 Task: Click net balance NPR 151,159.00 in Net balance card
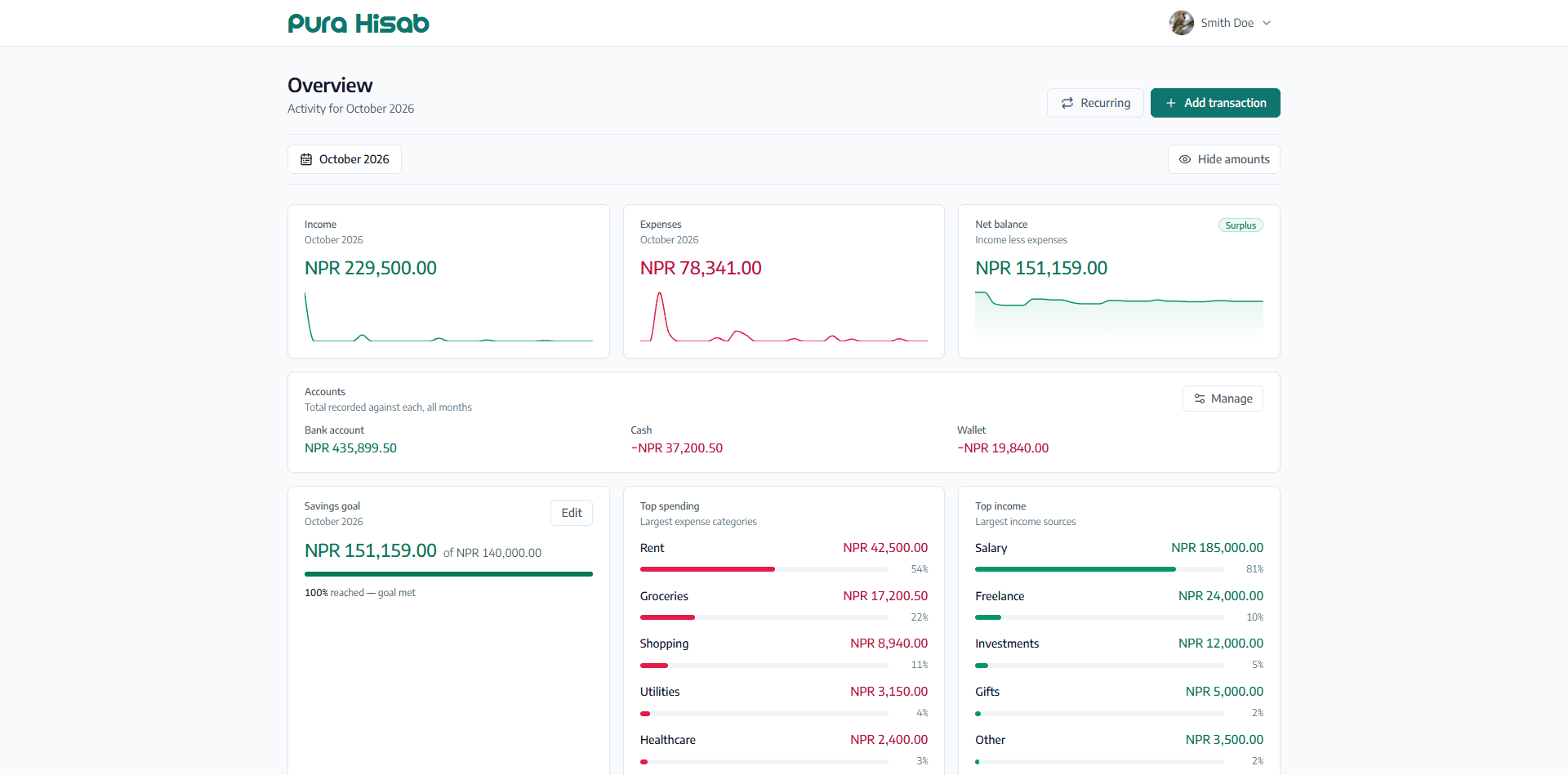tap(1041, 268)
